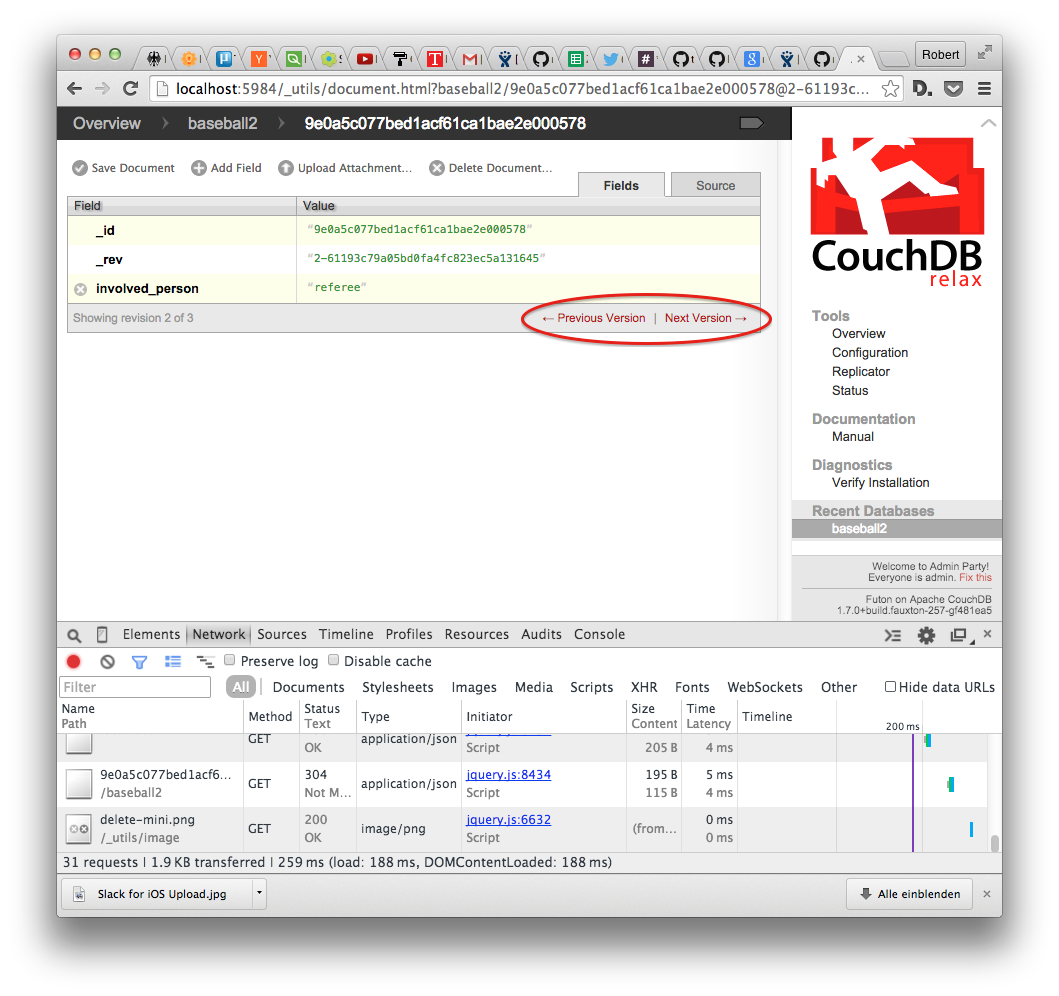Click Upload Attachment
The width and height of the screenshot is (1059, 996).
(x=345, y=167)
